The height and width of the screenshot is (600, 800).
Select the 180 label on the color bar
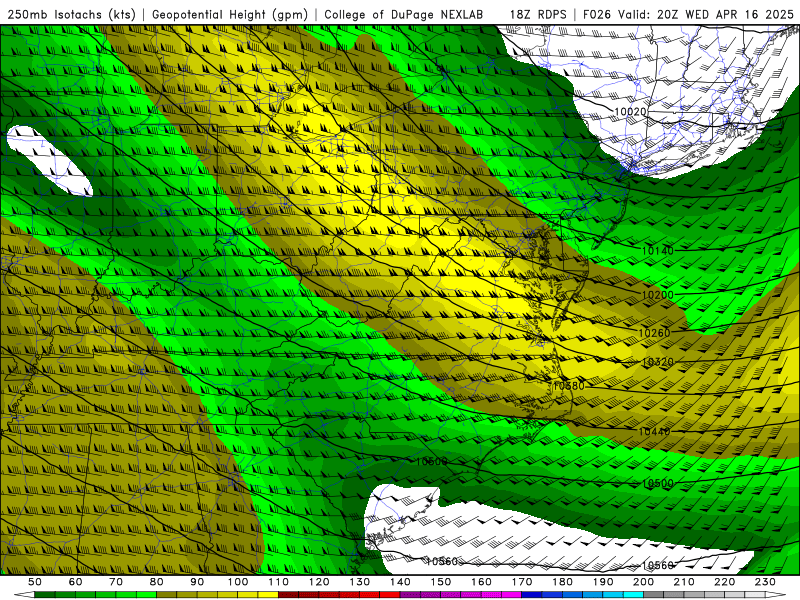pos(563,582)
